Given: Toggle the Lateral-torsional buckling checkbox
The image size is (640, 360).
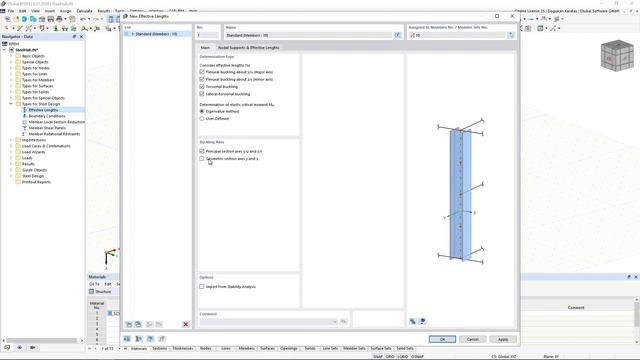Looking at the screenshot, I should coord(202,94).
